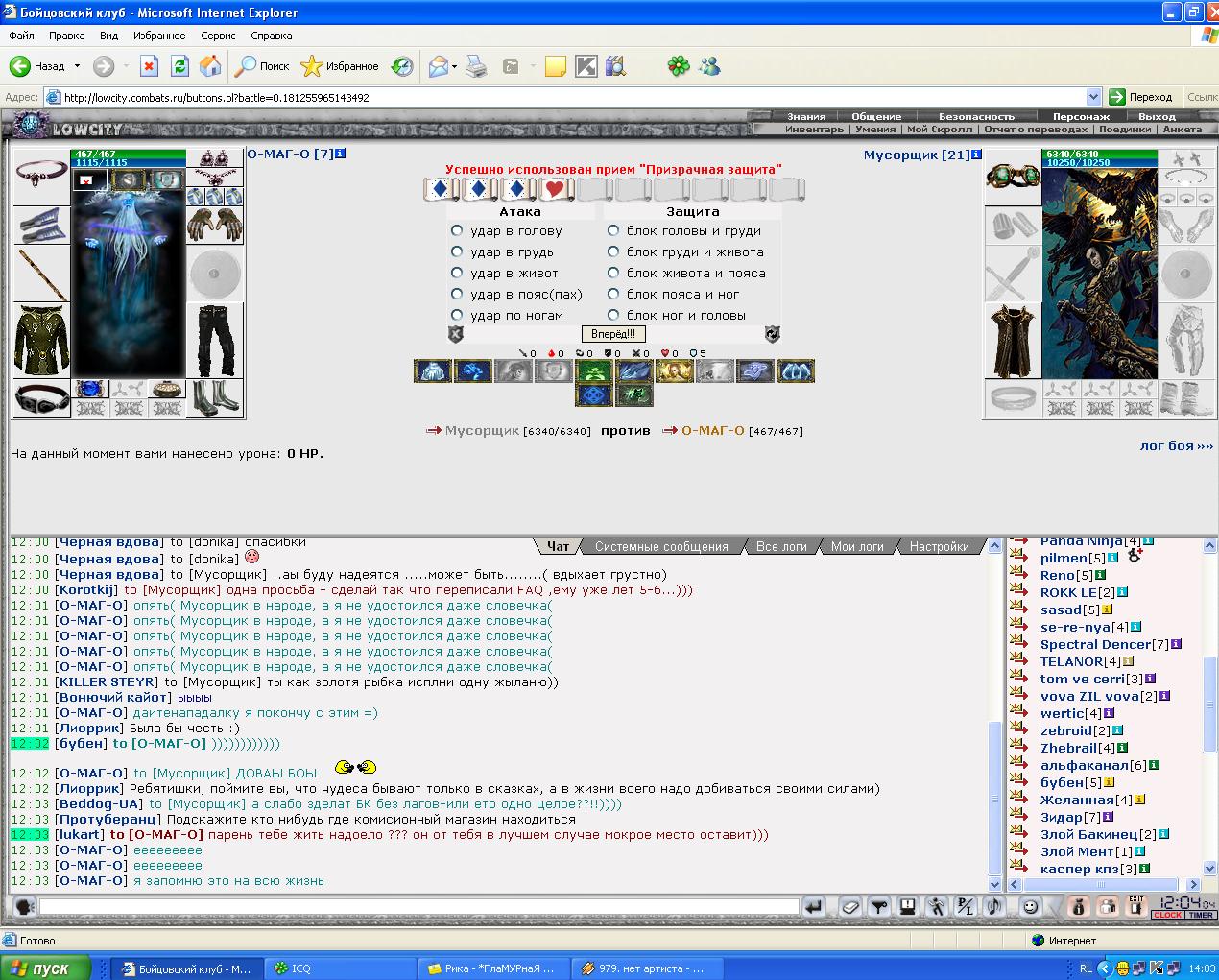Select attack 'удар в грудь'
1219x980 pixels.
coord(457,251)
